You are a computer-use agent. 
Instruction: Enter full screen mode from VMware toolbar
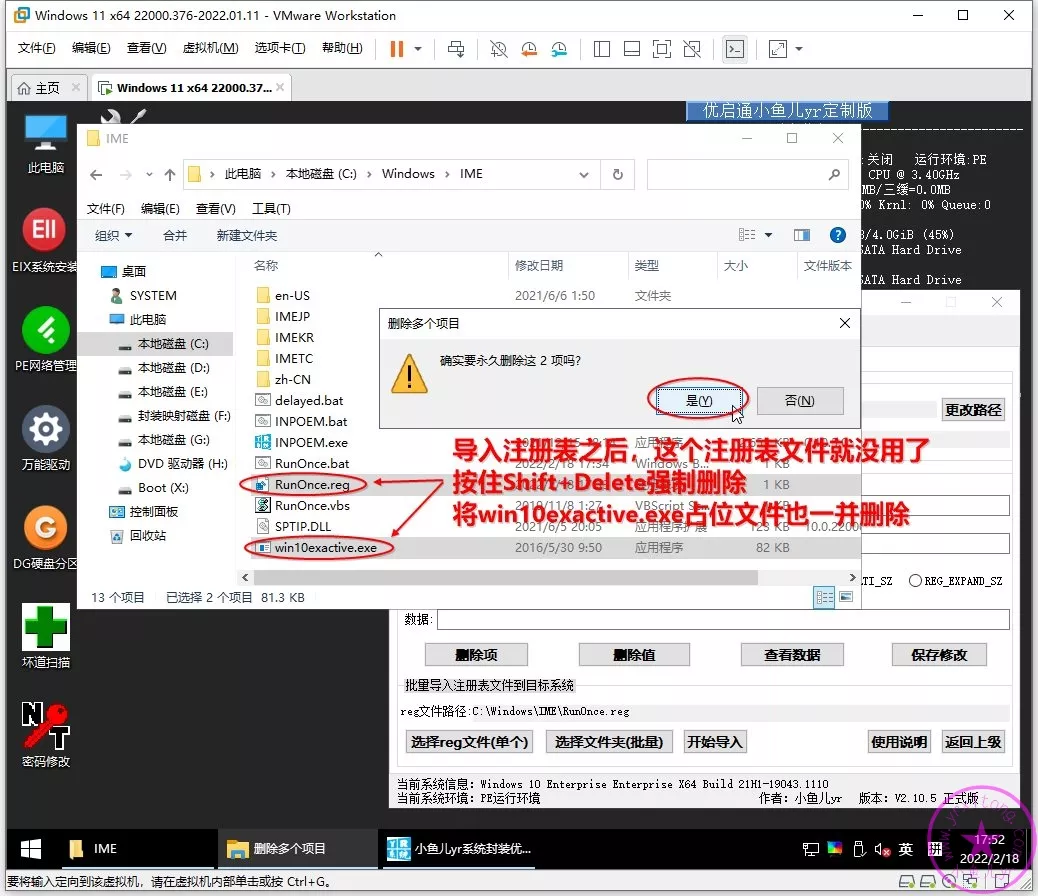tap(661, 48)
